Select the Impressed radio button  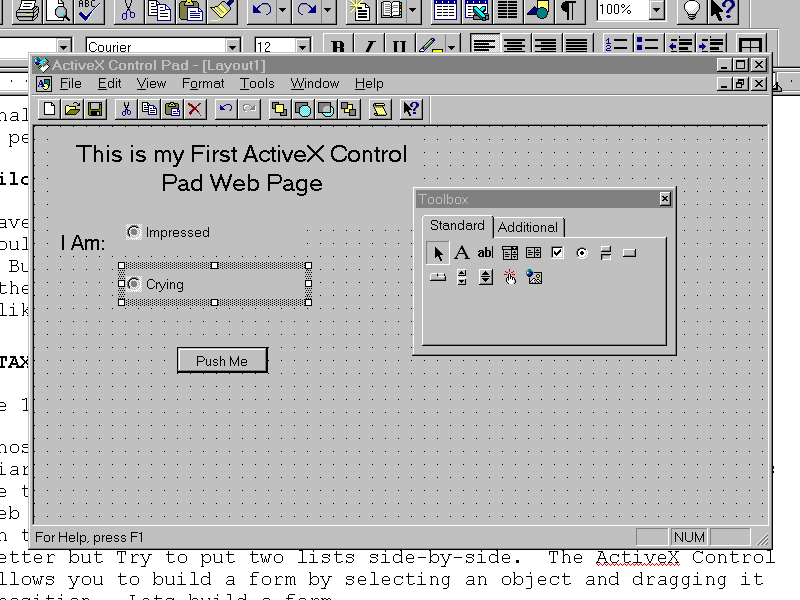pyautogui.click(x=134, y=232)
